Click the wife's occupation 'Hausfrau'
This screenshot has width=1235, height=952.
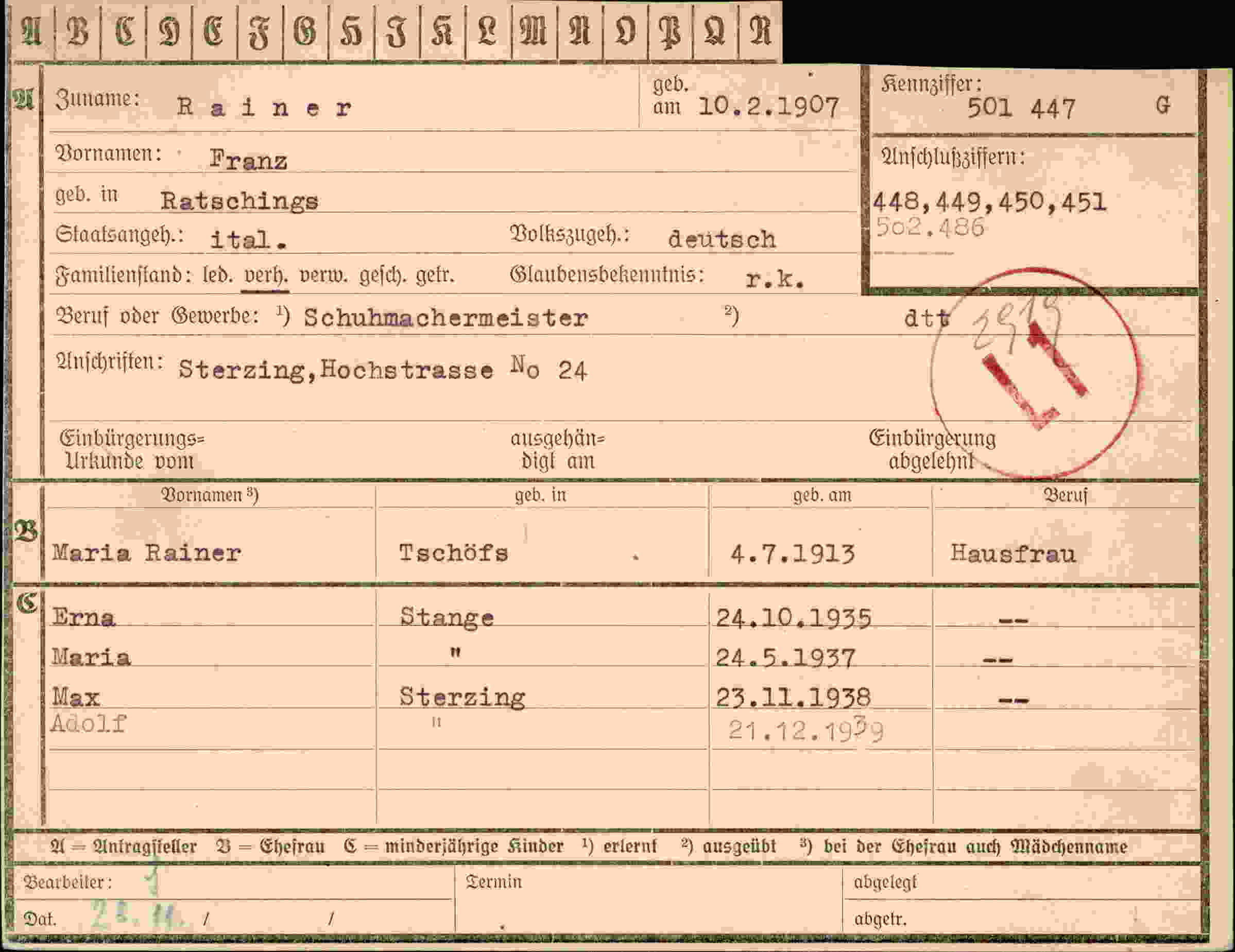click(1013, 553)
